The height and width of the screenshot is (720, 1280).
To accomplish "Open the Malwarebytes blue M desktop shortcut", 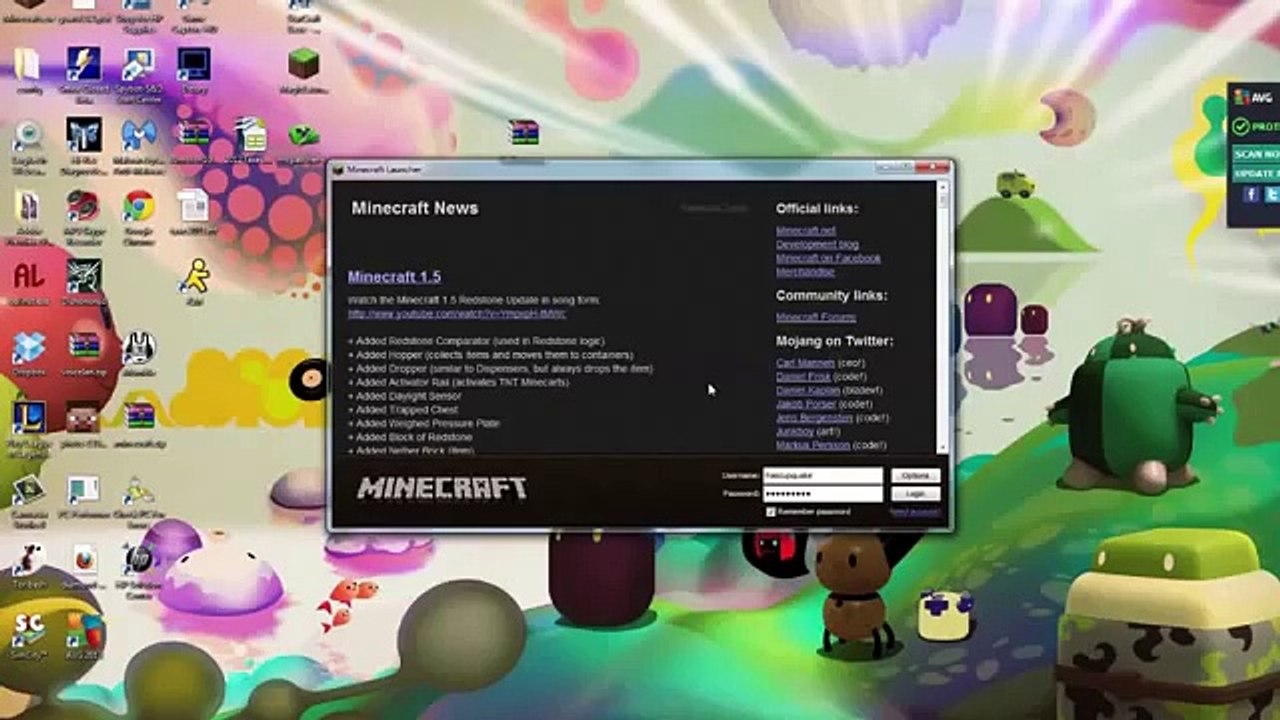I will (x=139, y=135).
